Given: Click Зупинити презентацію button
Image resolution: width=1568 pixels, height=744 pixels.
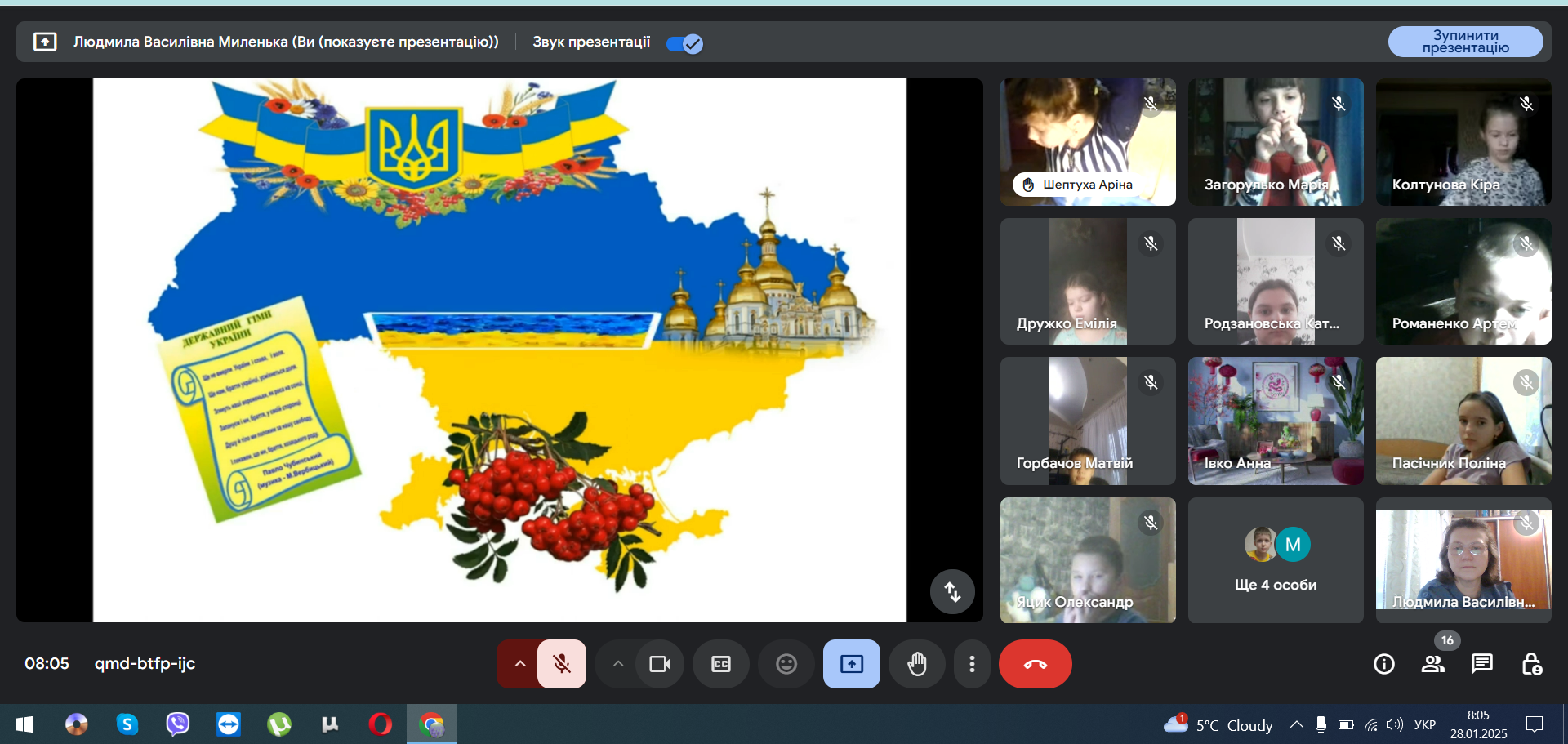Looking at the screenshot, I should 1466,42.
